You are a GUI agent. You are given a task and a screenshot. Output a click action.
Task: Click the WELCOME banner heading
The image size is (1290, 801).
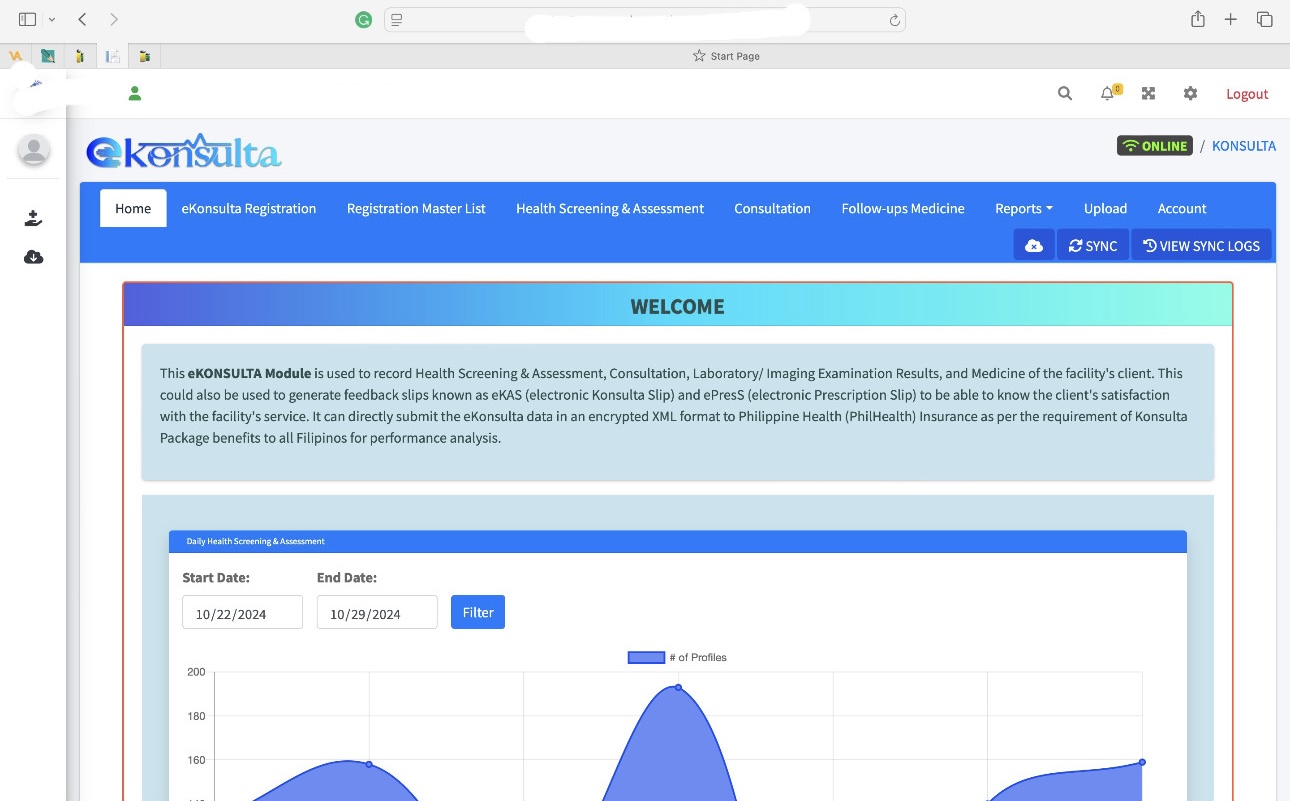point(678,307)
